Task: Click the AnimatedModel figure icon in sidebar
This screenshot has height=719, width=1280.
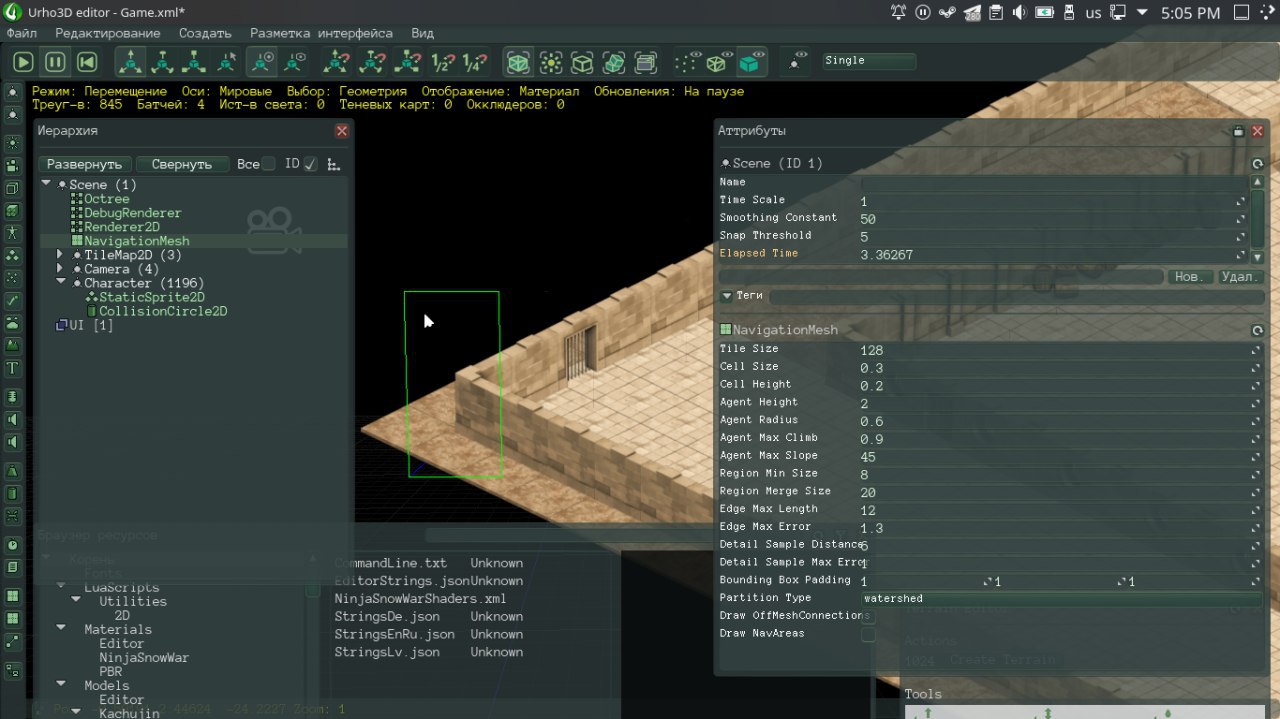Action: click(12, 232)
